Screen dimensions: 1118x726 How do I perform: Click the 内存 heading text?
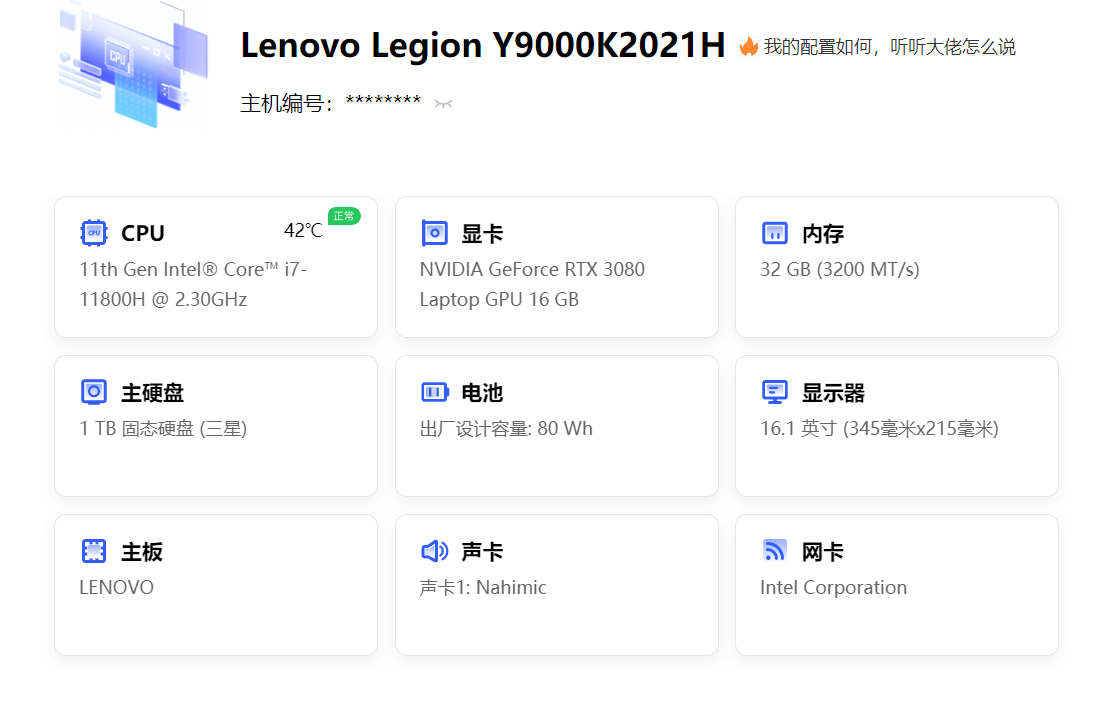pos(823,233)
